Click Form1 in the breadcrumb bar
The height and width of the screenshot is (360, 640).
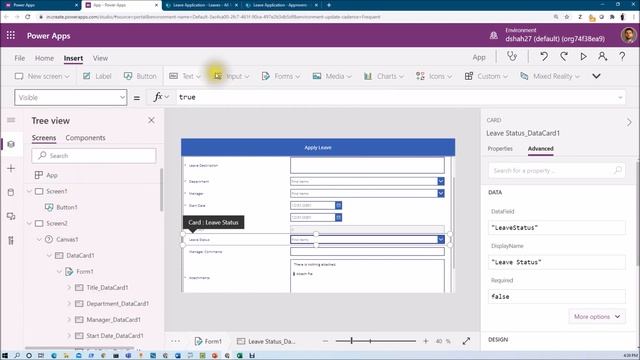point(208,341)
